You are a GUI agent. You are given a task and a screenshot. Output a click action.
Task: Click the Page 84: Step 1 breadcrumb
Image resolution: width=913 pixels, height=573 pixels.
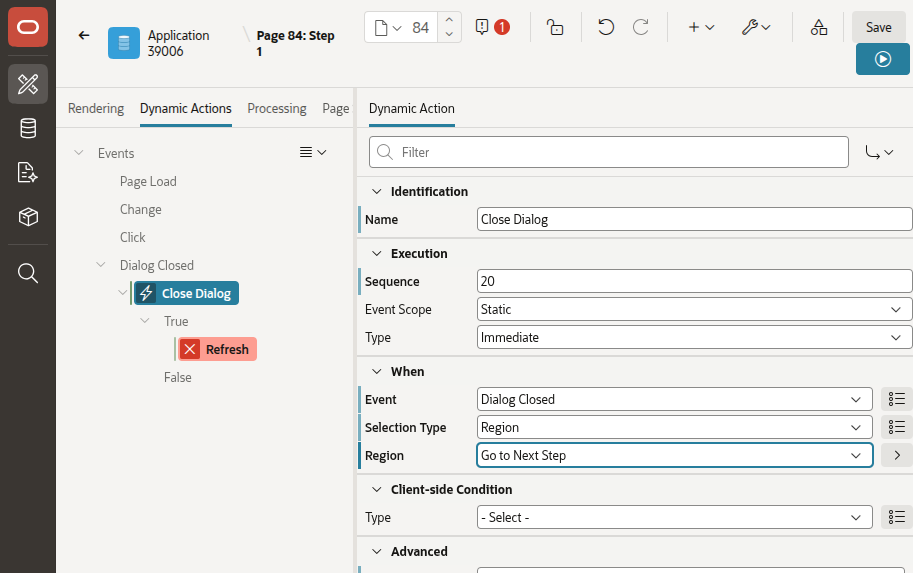coord(295,43)
